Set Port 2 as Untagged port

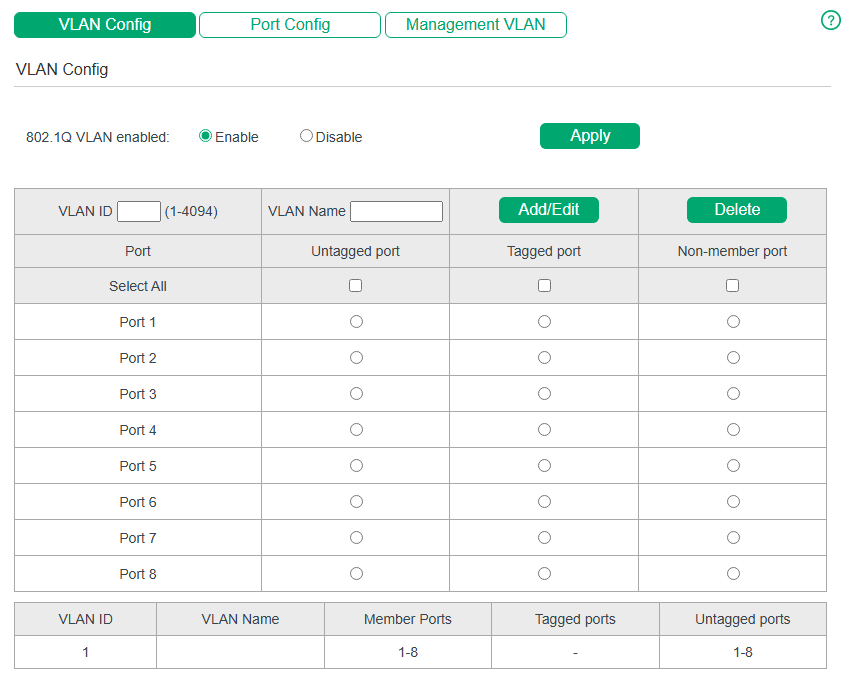tap(356, 358)
